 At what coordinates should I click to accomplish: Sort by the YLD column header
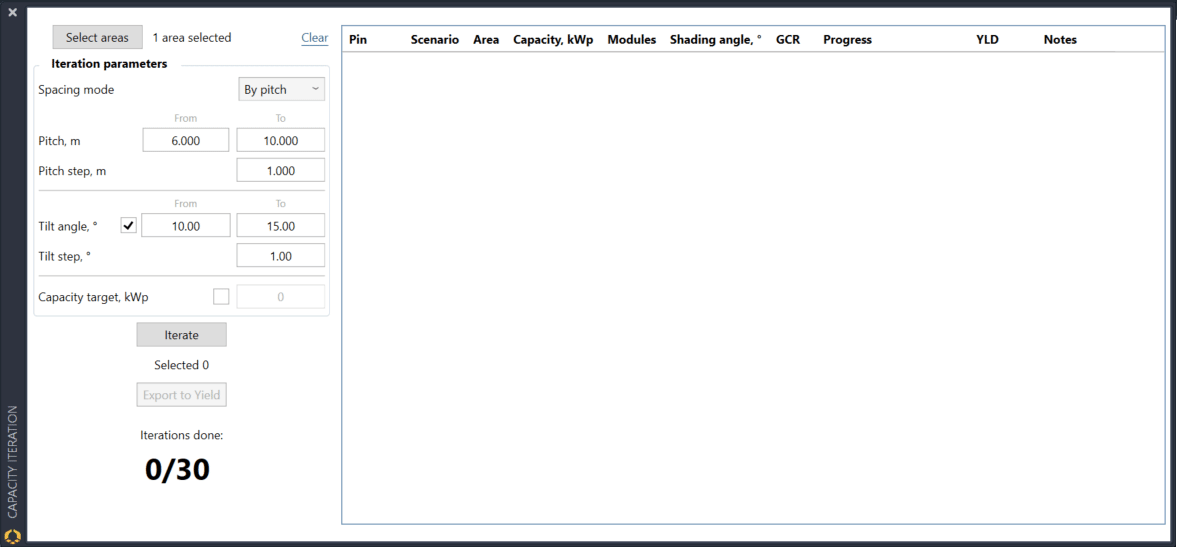987,40
